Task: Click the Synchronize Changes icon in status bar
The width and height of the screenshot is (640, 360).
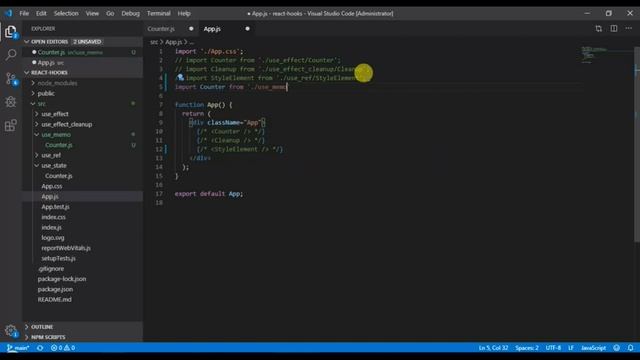Action: pyautogui.click(x=40, y=348)
